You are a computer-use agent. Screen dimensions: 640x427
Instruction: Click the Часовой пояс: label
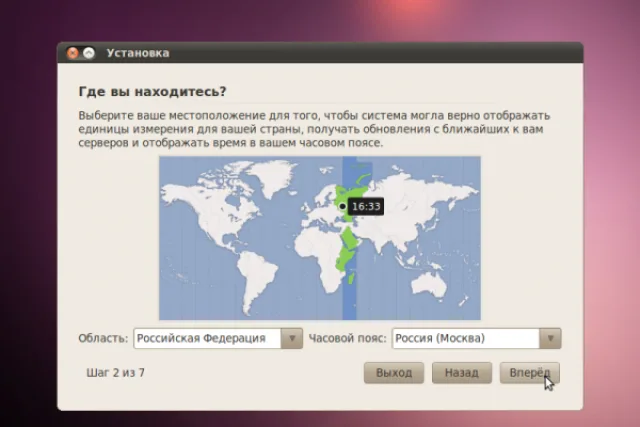point(347,338)
